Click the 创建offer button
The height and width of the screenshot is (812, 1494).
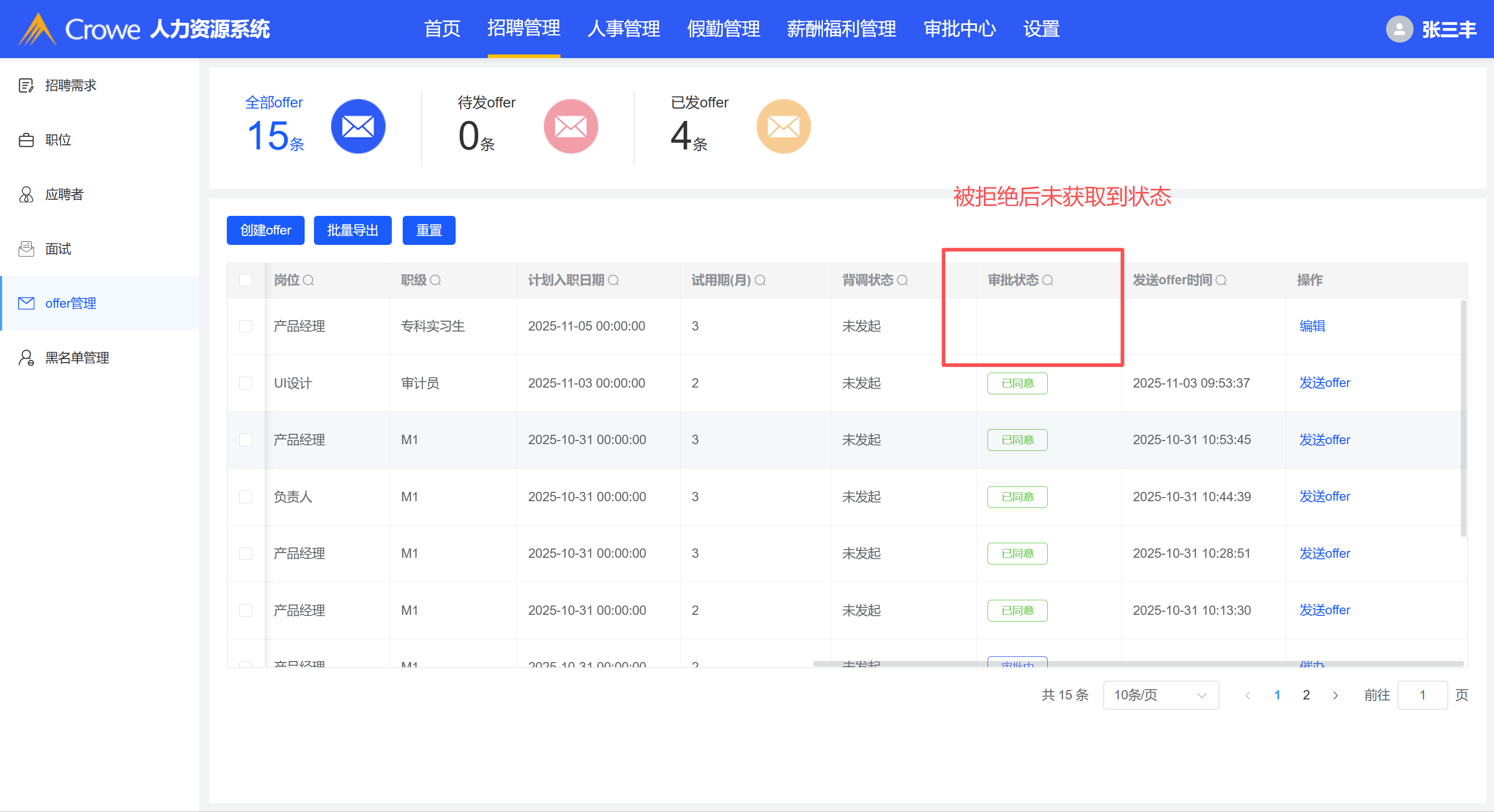point(265,230)
